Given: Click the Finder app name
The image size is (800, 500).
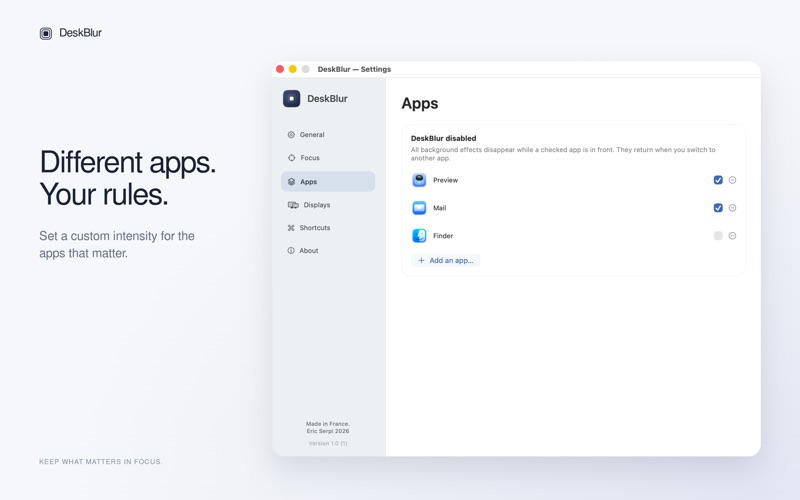Looking at the screenshot, I should click(443, 236).
